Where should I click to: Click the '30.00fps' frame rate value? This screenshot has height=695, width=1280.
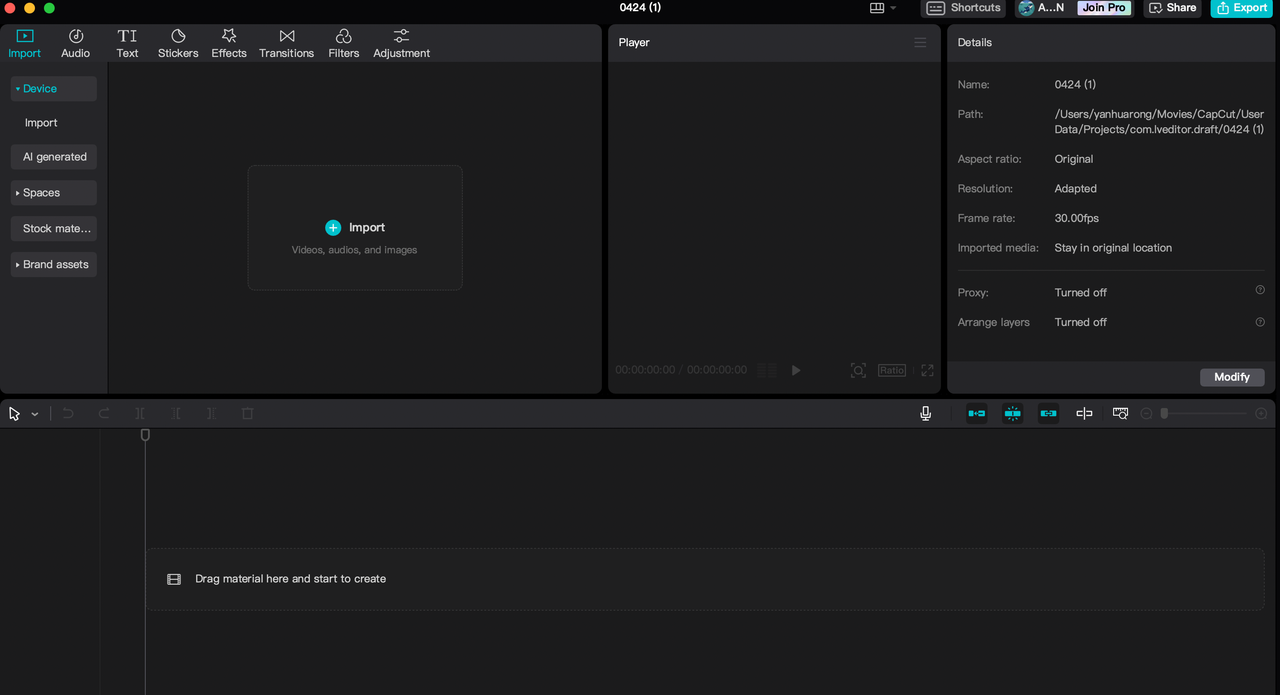click(x=1077, y=218)
